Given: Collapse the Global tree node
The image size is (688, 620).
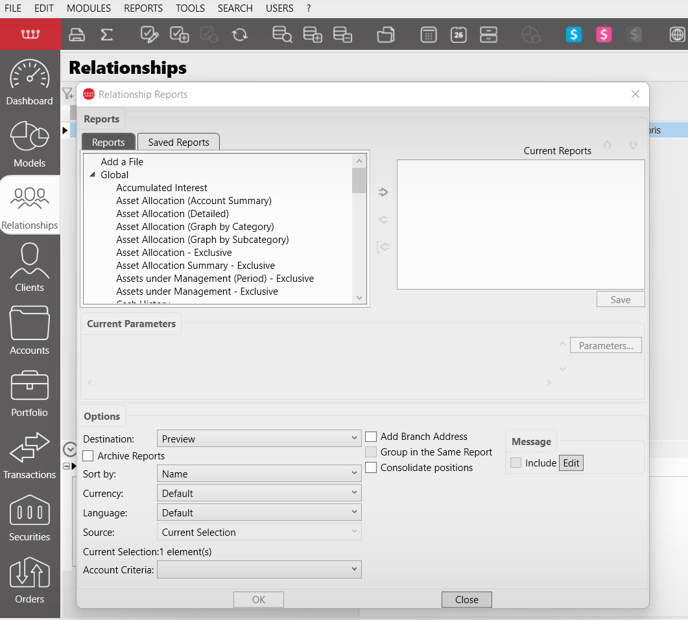Looking at the screenshot, I should [93, 175].
